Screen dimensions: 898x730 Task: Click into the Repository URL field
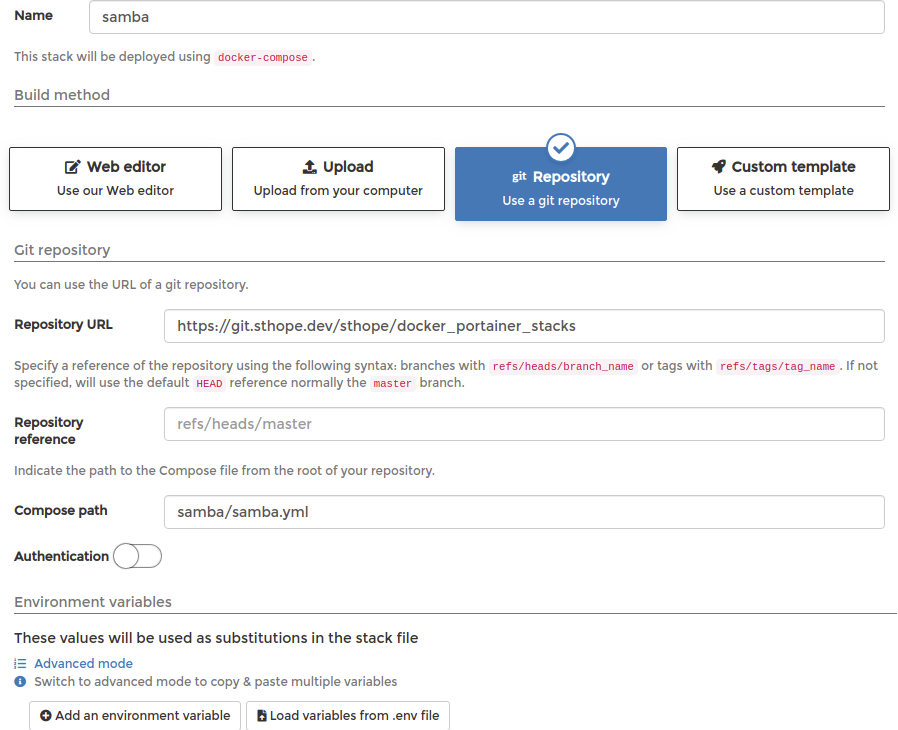(524, 326)
